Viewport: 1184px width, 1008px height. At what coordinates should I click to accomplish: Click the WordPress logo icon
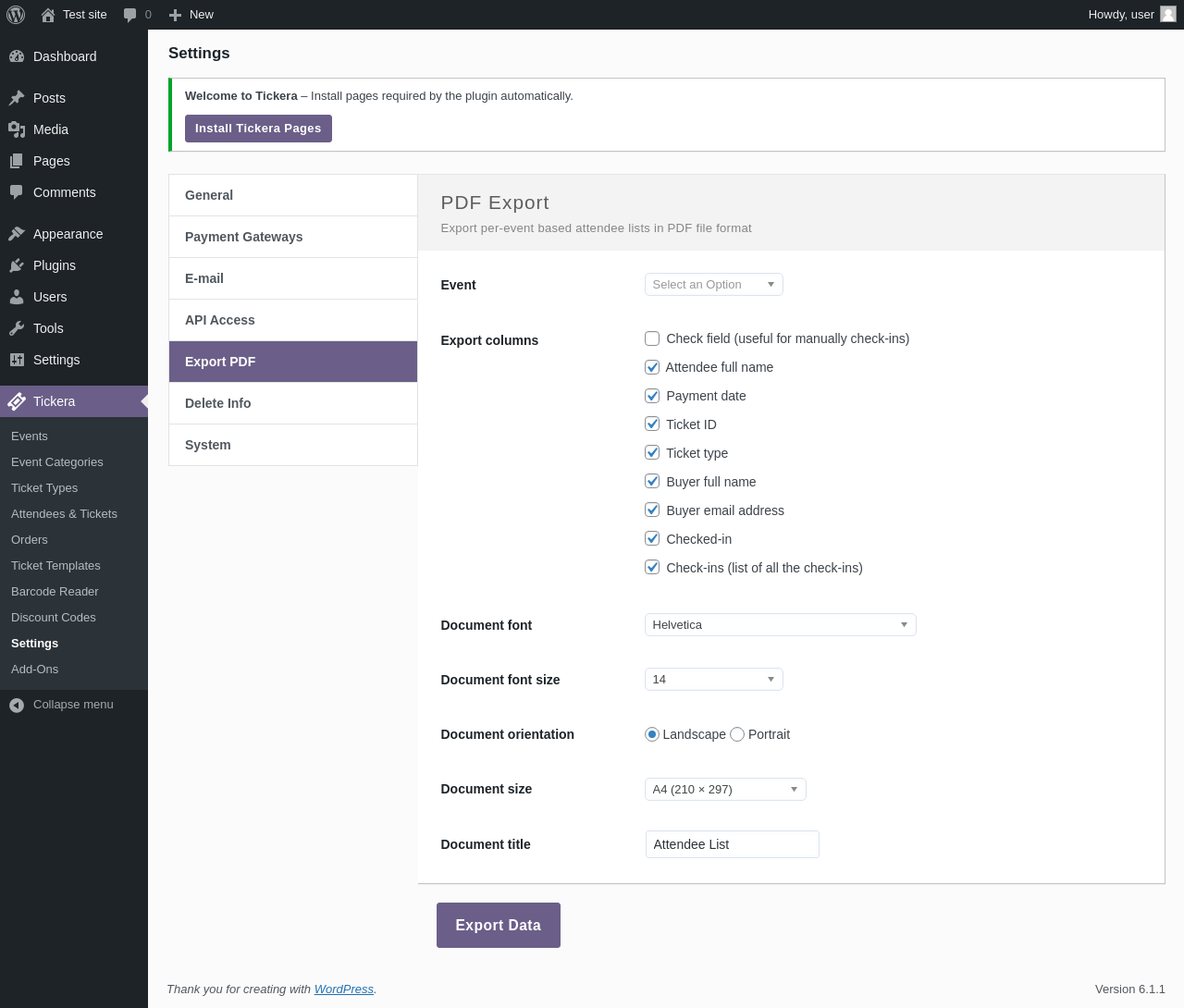tap(16, 15)
